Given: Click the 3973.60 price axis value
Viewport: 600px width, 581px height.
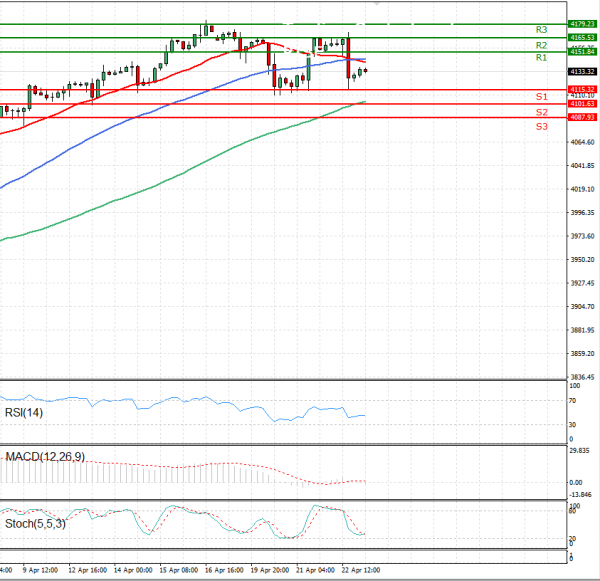Looking at the screenshot, I should coord(582,236).
